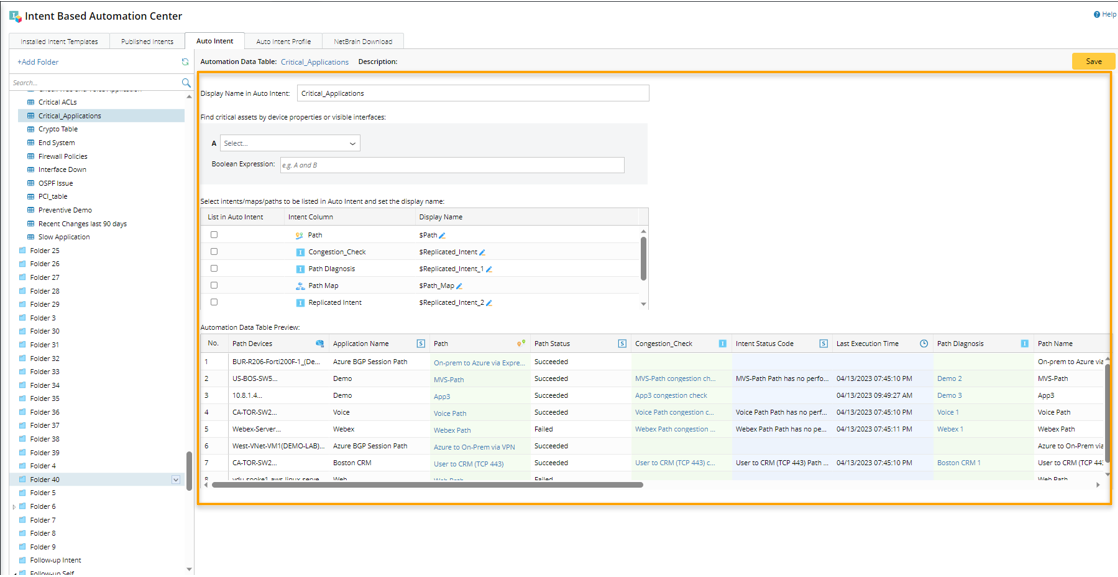1118x577 pixels.
Task: Open the condition A Select dropdown
Action: point(290,144)
